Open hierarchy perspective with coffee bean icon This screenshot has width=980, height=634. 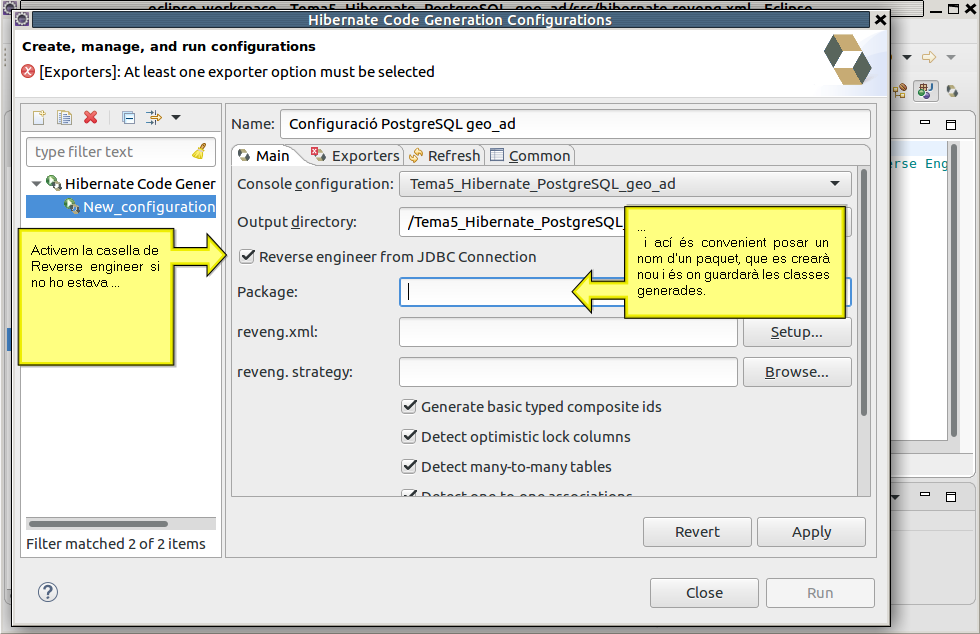(899, 91)
